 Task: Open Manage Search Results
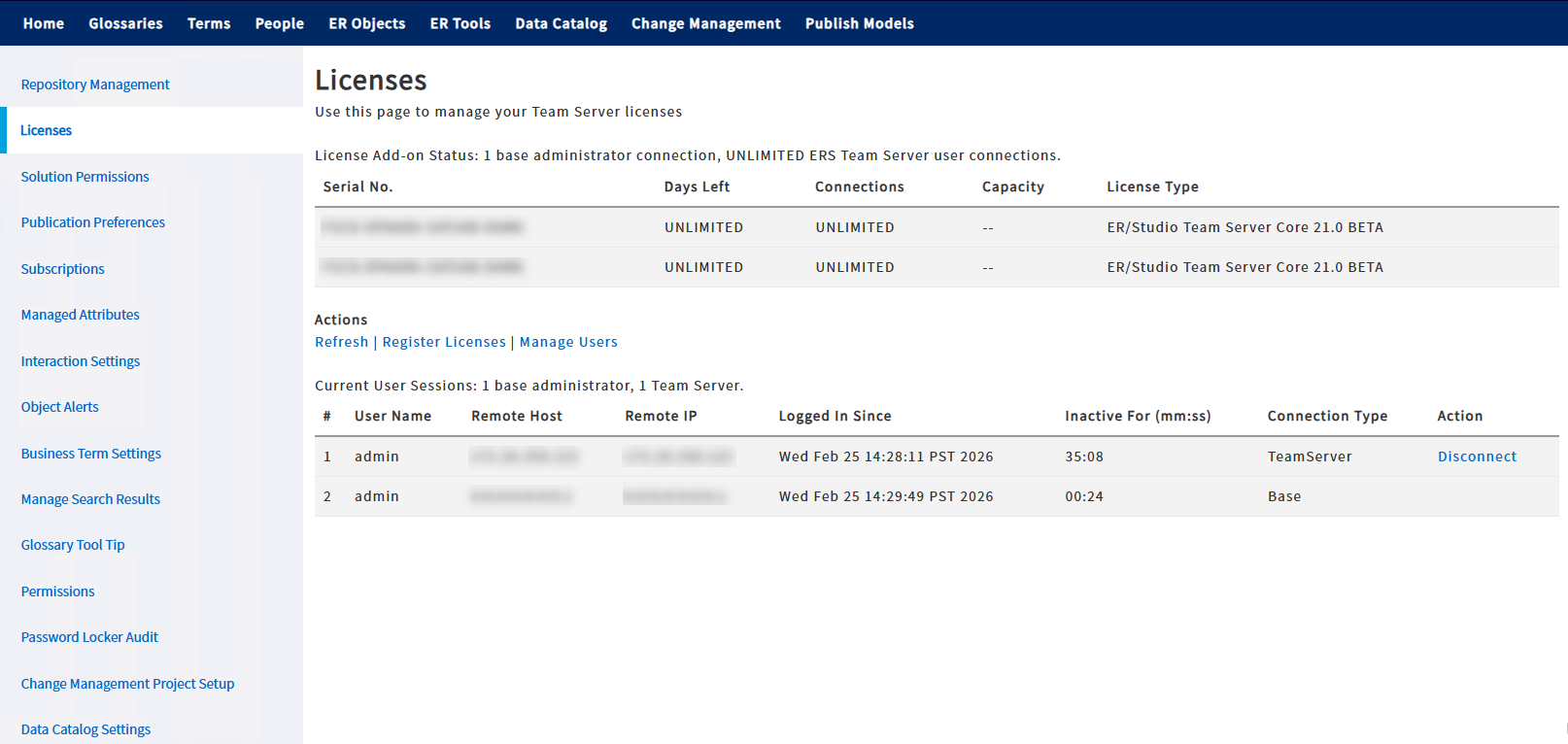pos(91,499)
